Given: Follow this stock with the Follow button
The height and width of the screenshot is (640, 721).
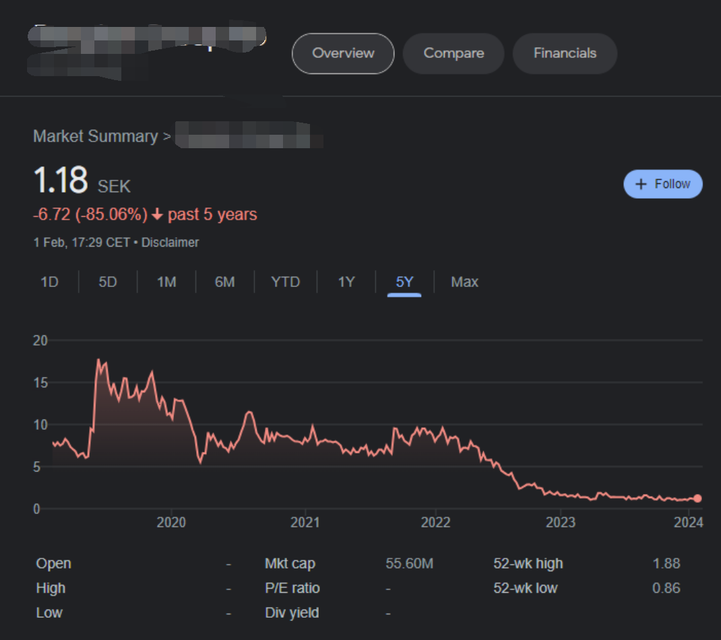Looking at the screenshot, I should coord(662,184).
